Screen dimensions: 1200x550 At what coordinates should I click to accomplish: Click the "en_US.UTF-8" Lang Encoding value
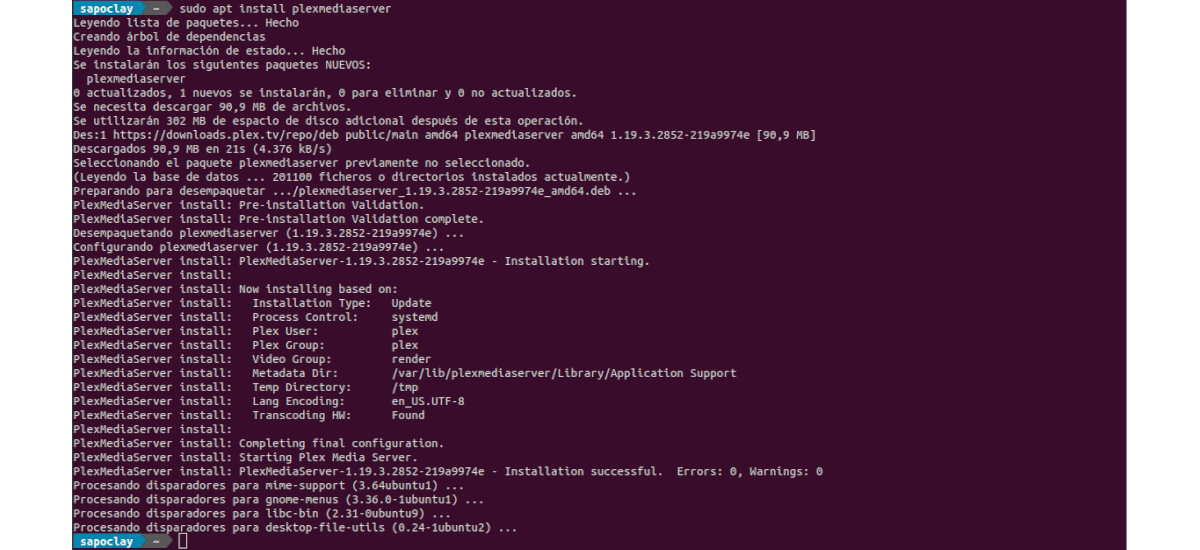pyautogui.click(x=427, y=401)
